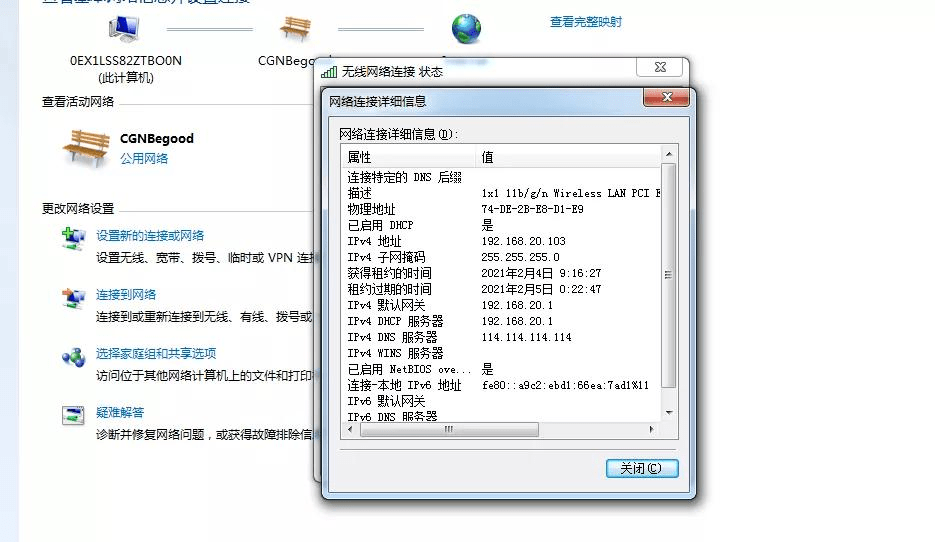Close the 网络连接详细信息 dialog with red X
935x542 pixels.
point(667,97)
